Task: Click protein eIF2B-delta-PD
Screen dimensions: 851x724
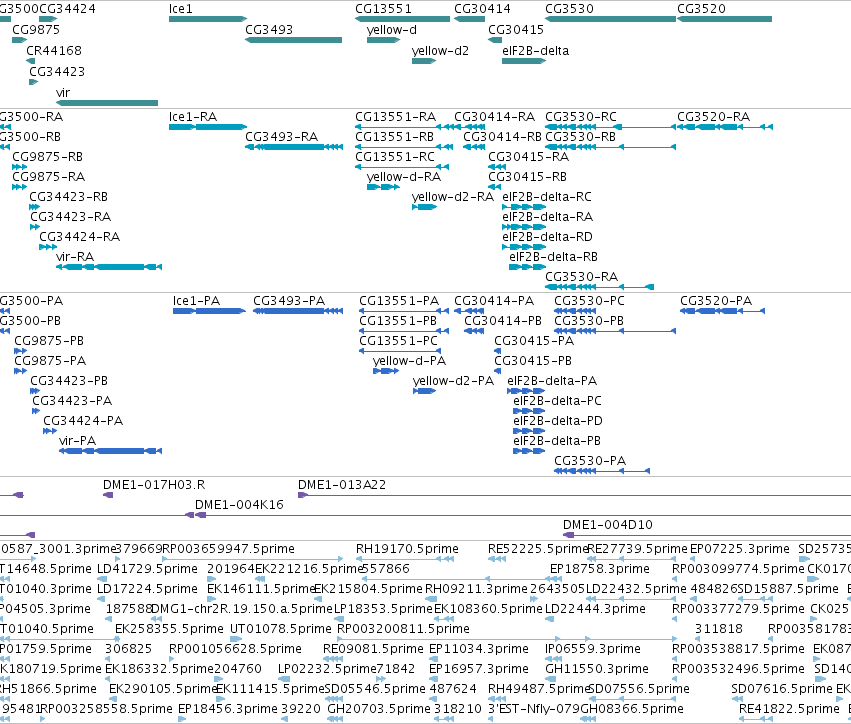Action: click(558, 422)
